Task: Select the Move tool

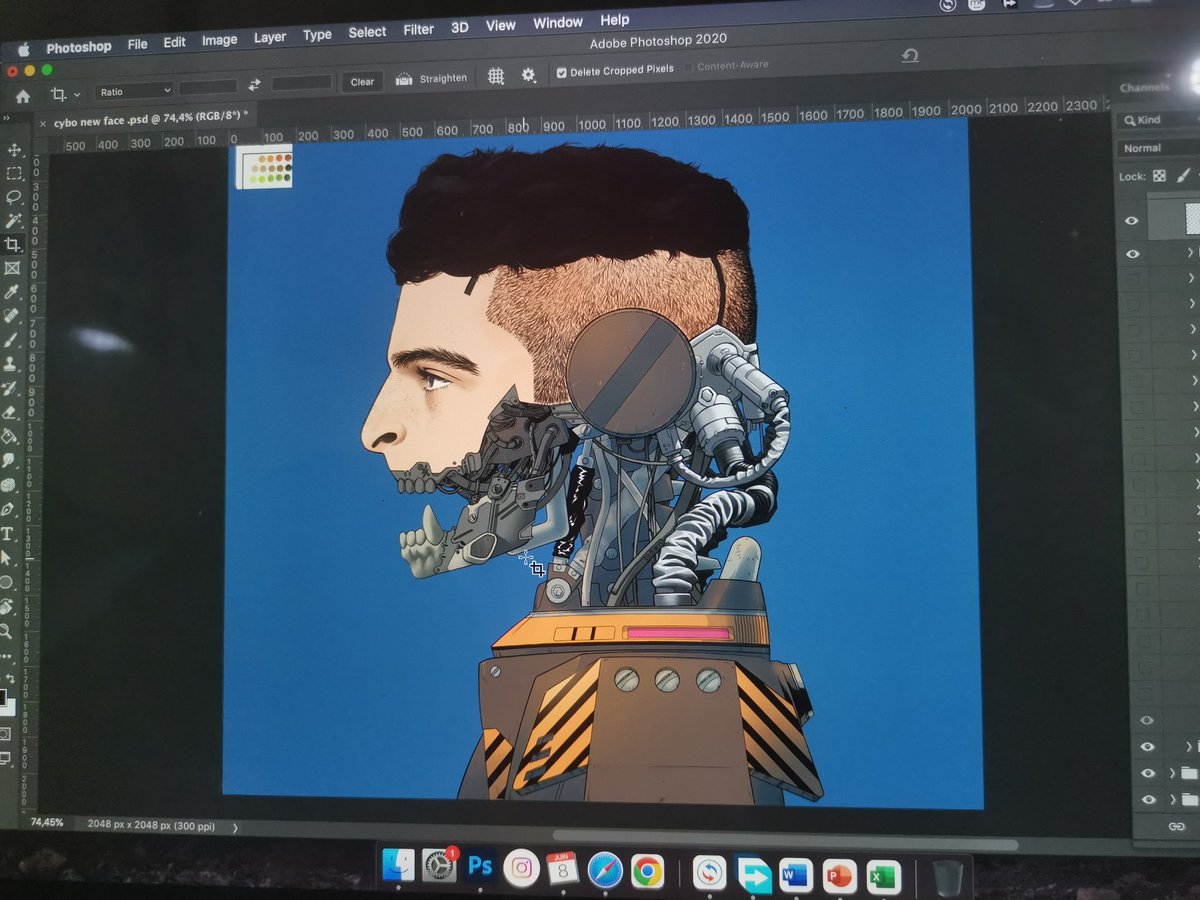Action: click(x=14, y=150)
